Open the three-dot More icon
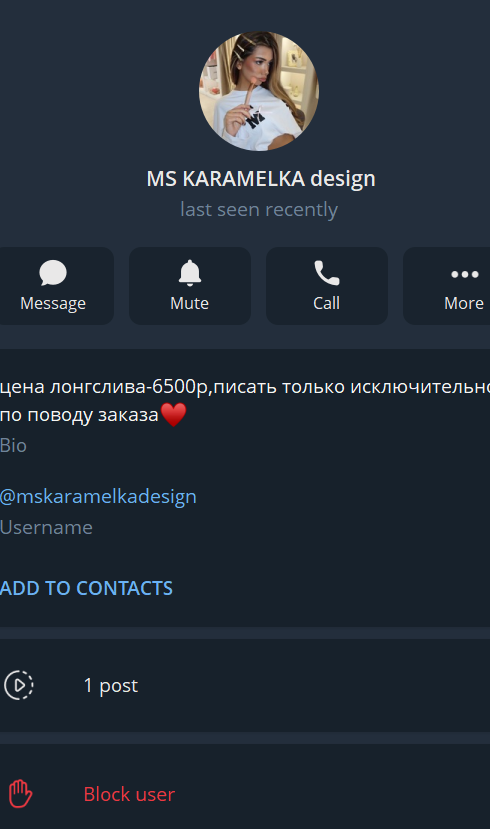This screenshot has height=829, width=490. click(465, 274)
